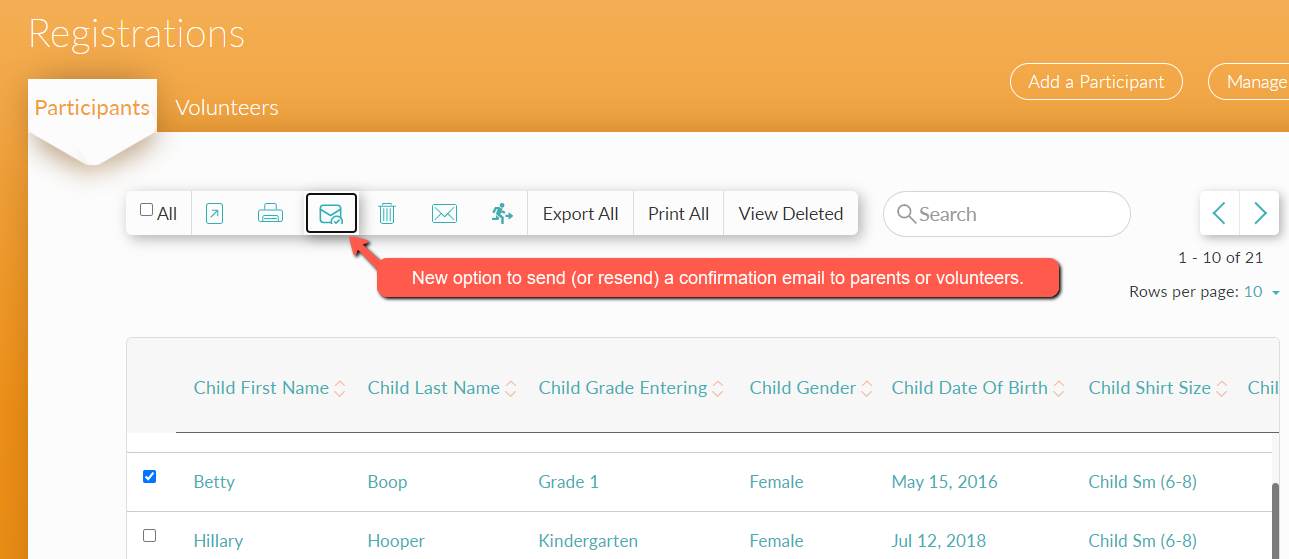
Task: Uncheck the Betty Boop row checkbox
Action: click(x=150, y=477)
